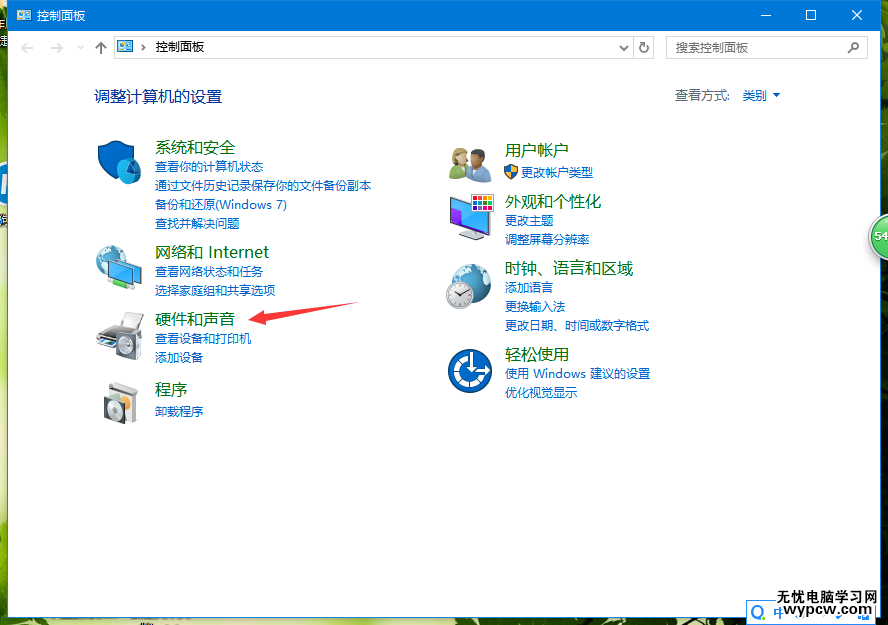Image resolution: width=888 pixels, height=625 pixels.
Task: Open 外观和个性化 category link
Action: pos(553,202)
